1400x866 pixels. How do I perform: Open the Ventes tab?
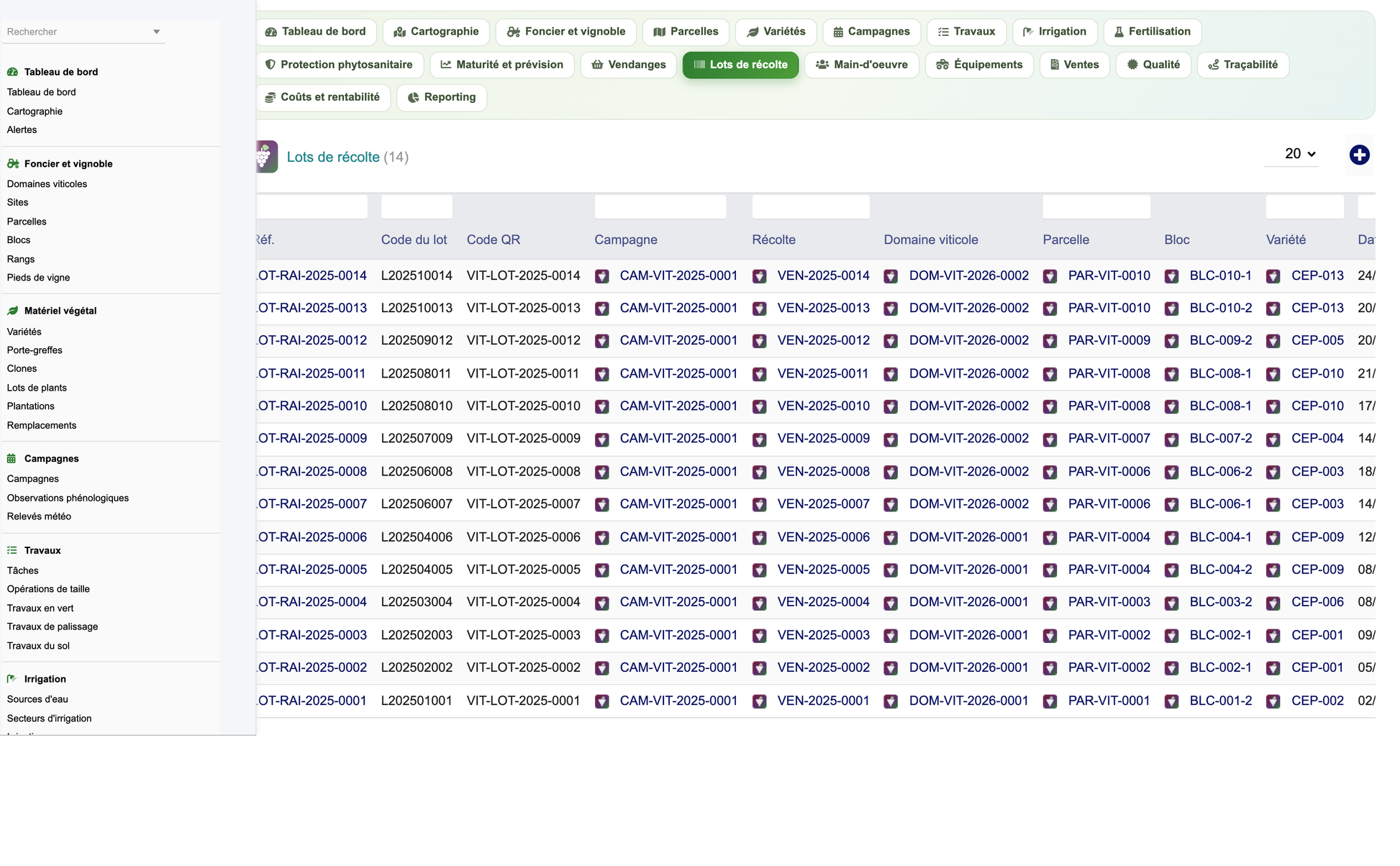[x=1075, y=65]
